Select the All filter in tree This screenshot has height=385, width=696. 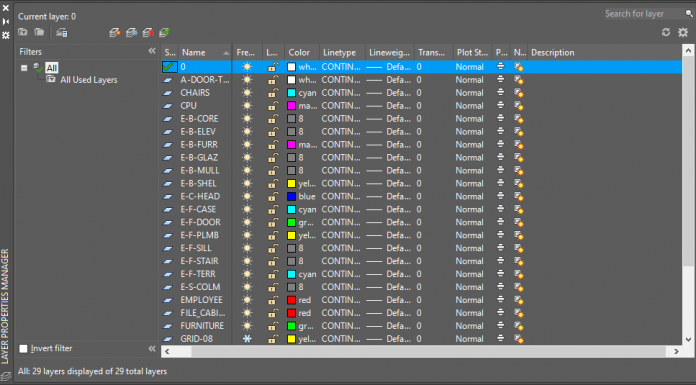click(x=52, y=68)
